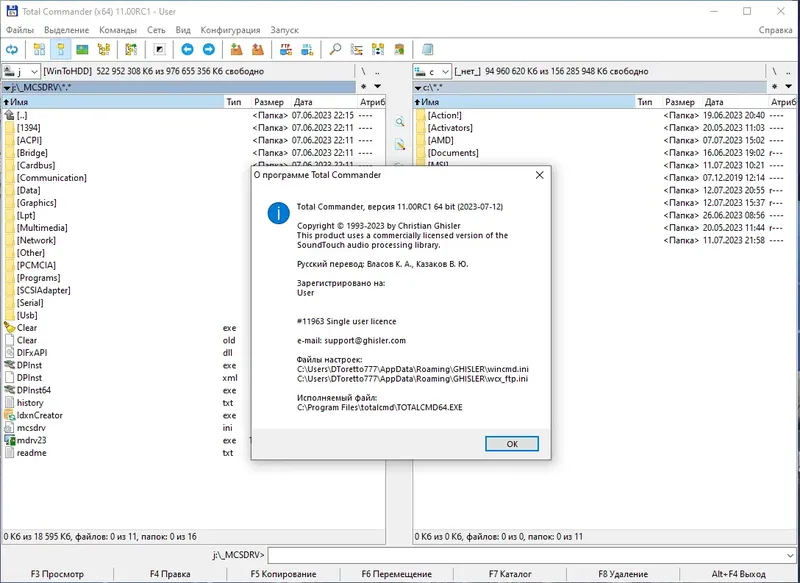
Task: Open the right panel favorites asterisk button
Action: (774, 87)
